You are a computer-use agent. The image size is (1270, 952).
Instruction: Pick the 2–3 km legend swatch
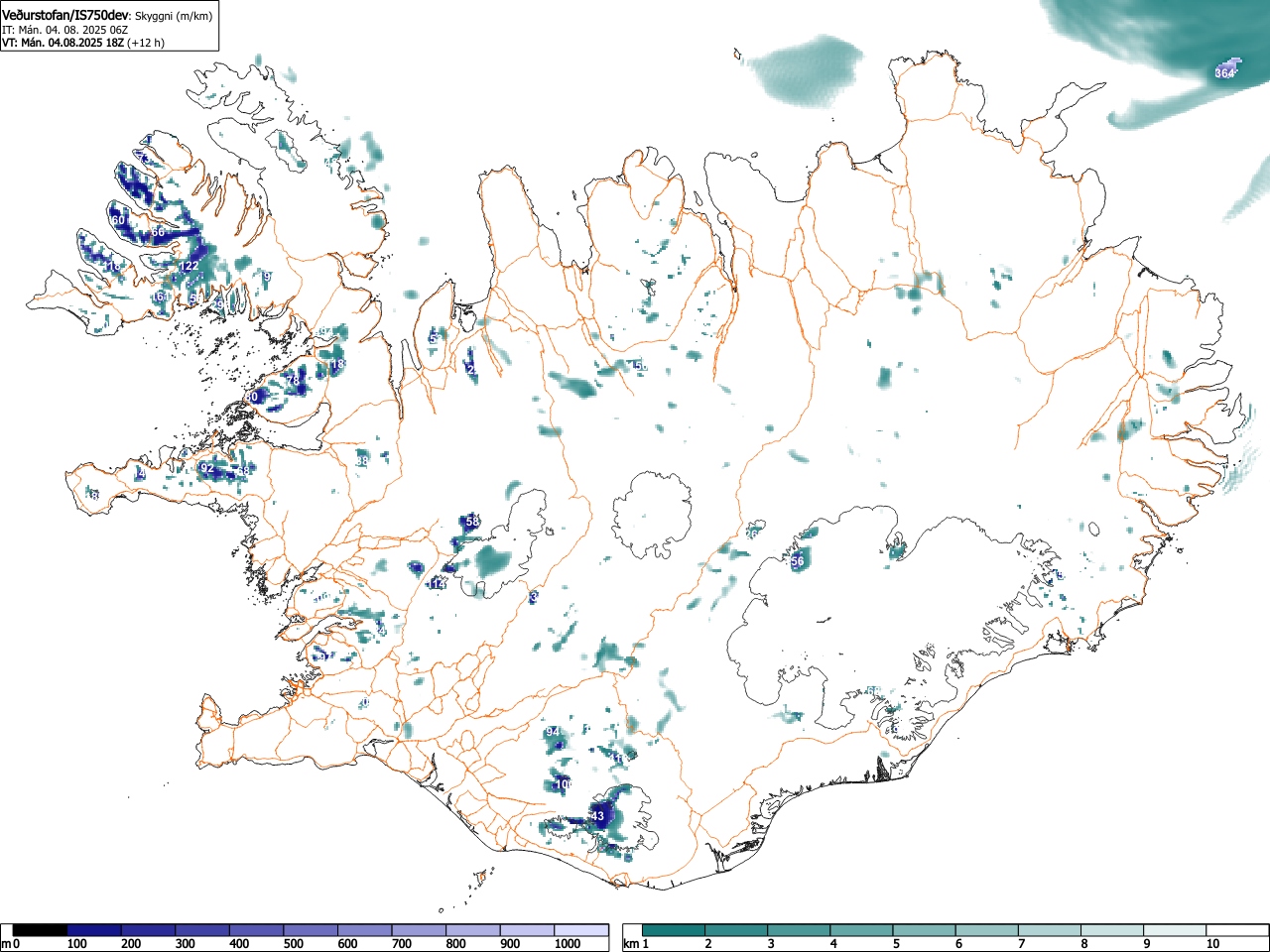(x=737, y=930)
